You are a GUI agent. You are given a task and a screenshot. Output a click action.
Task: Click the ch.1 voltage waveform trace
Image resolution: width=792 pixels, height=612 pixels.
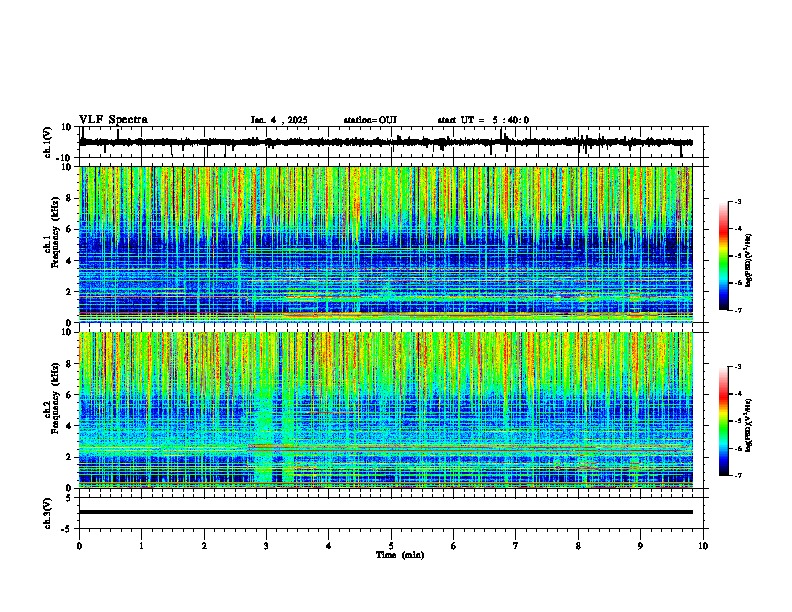tap(386, 142)
